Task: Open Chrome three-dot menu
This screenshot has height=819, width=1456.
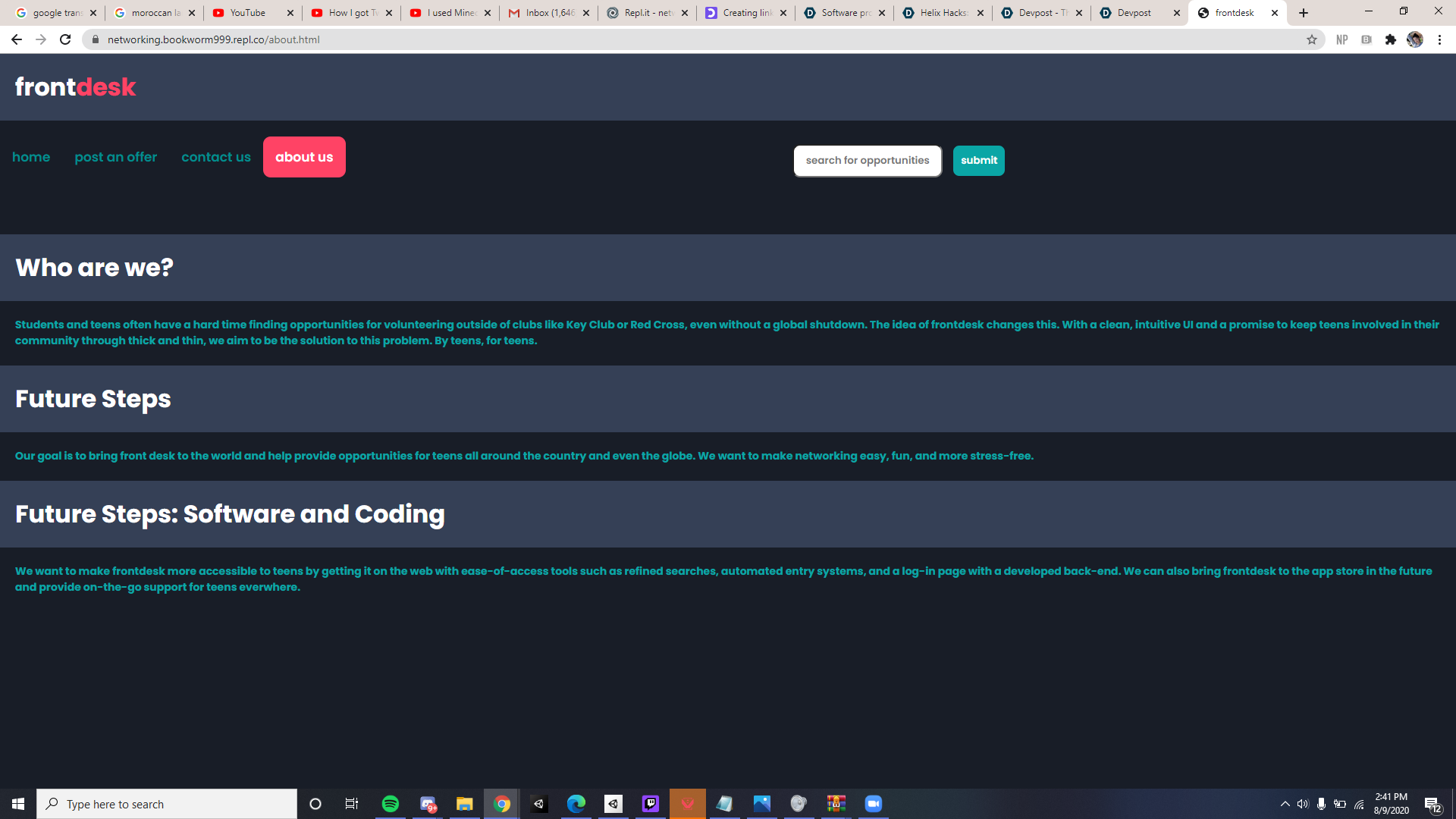Action: coord(1439,39)
